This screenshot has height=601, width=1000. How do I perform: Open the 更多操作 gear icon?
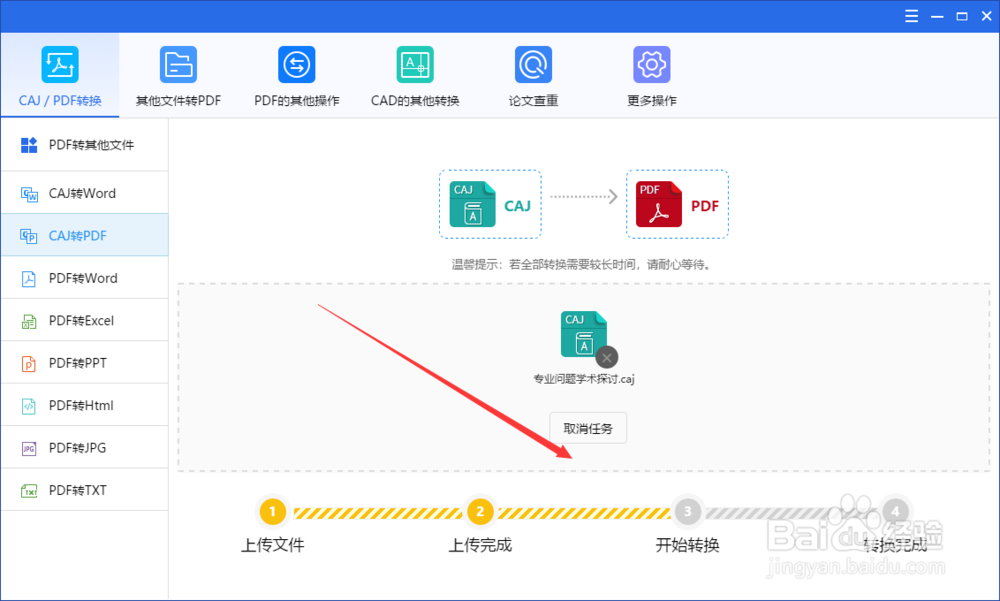(x=652, y=75)
